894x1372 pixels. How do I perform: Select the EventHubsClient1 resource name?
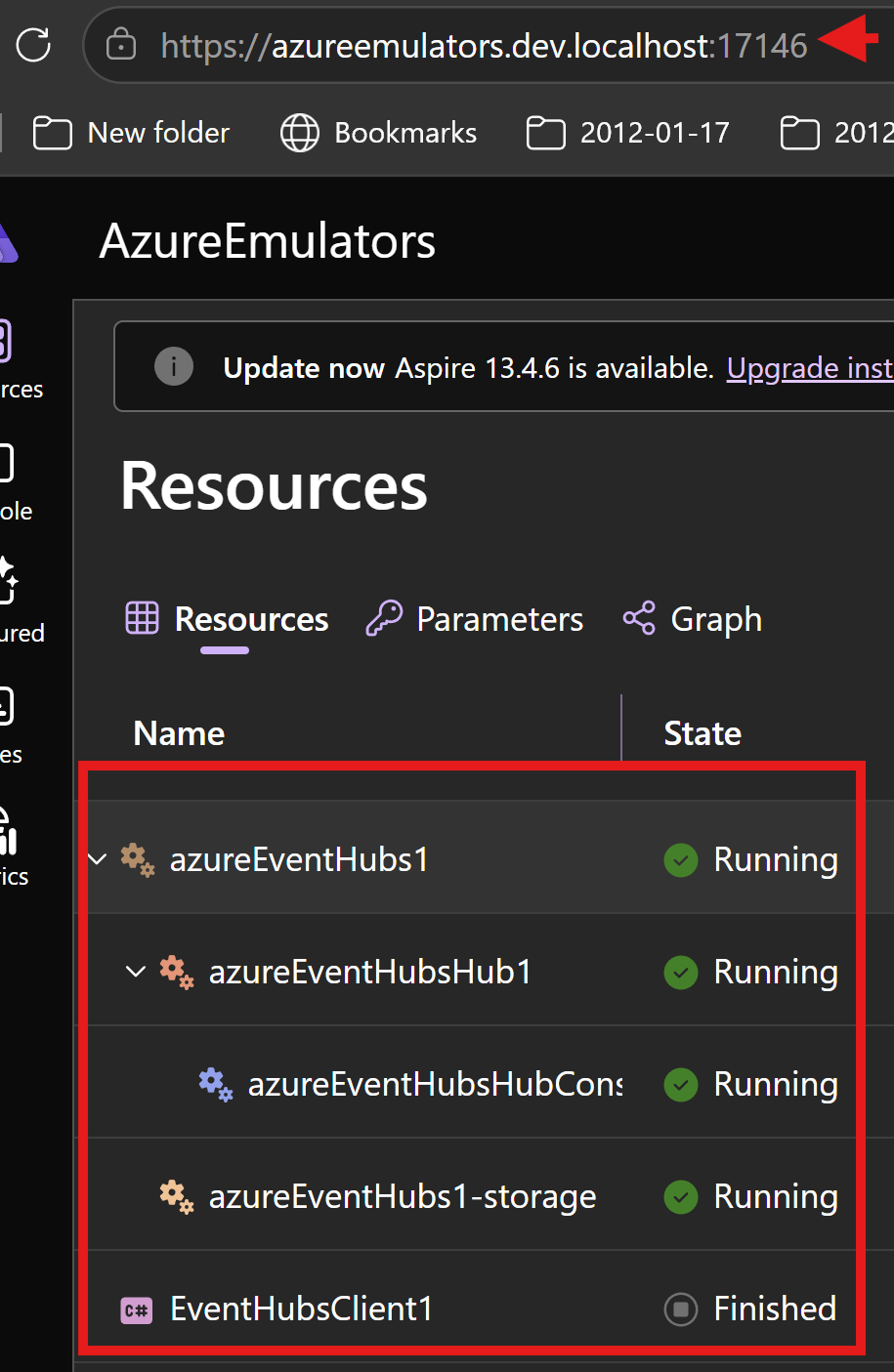tap(301, 1309)
